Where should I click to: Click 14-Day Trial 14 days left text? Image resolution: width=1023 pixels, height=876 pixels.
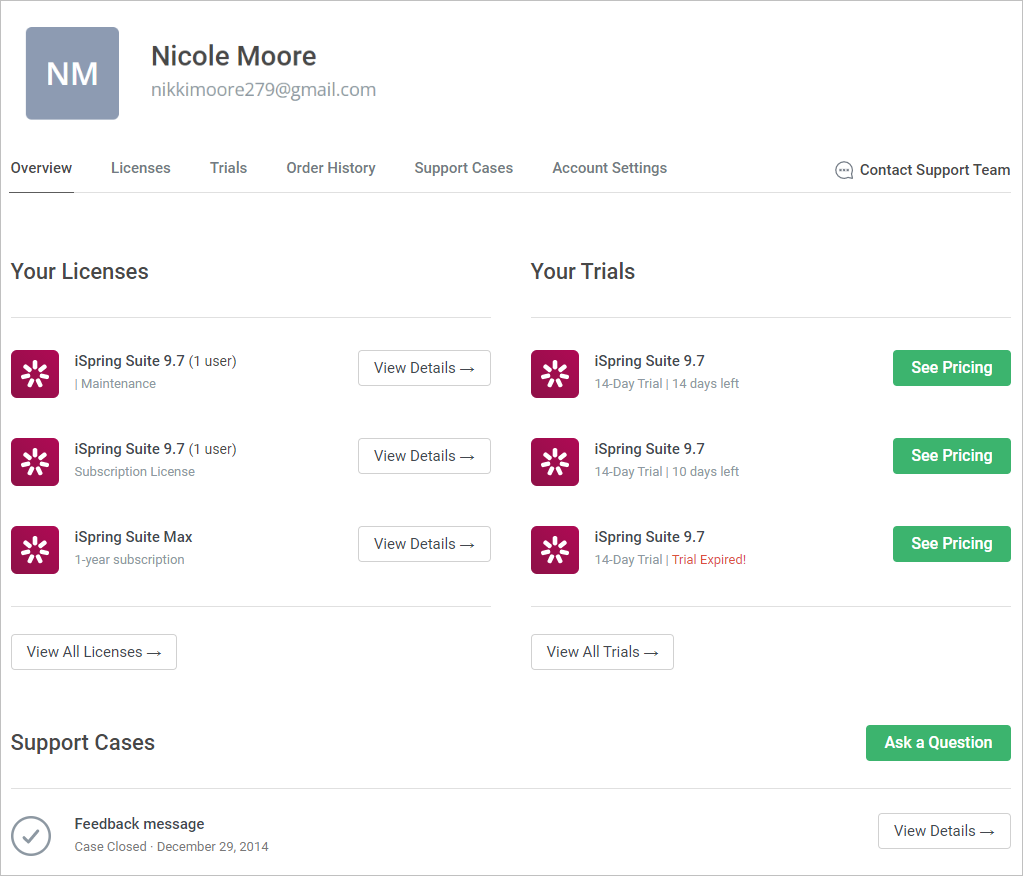coord(667,384)
